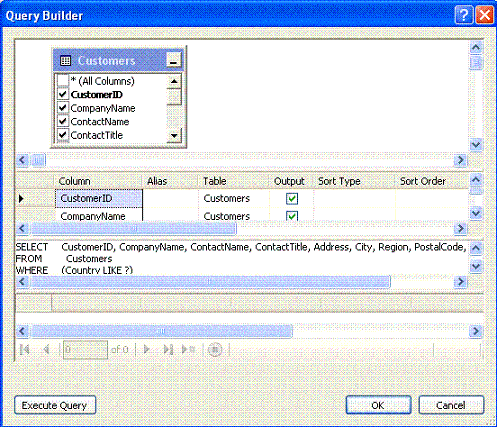Collapse the Customers table with its minimize button

tap(173, 61)
